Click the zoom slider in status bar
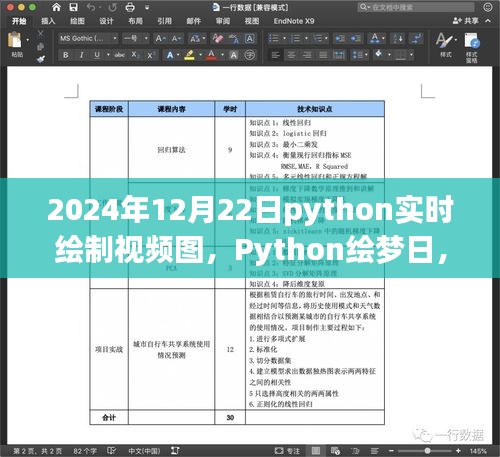Image resolution: width=500 pixels, height=457 pixels. point(427,451)
